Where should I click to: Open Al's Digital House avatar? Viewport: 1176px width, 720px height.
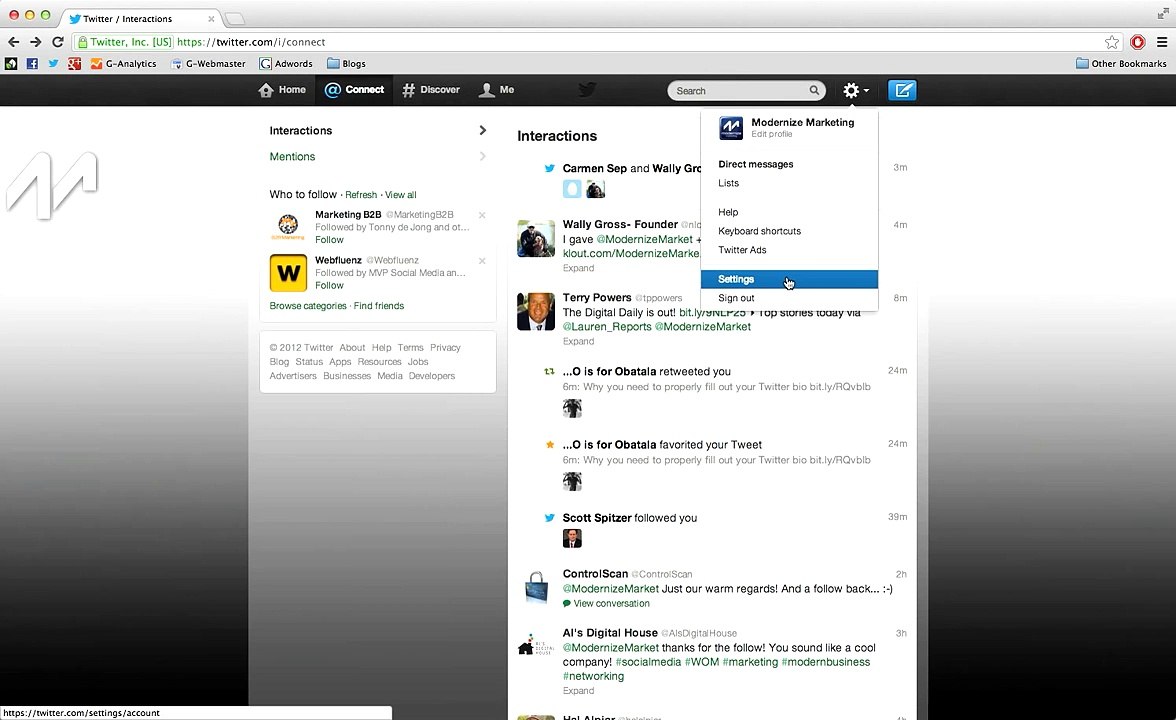click(536, 646)
